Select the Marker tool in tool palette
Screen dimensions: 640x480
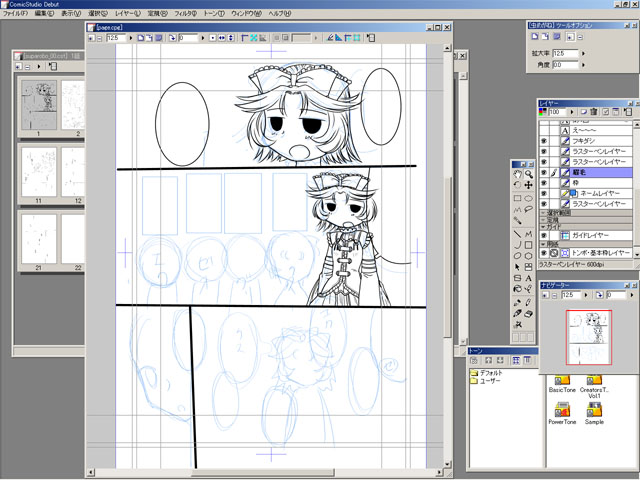coord(517,313)
